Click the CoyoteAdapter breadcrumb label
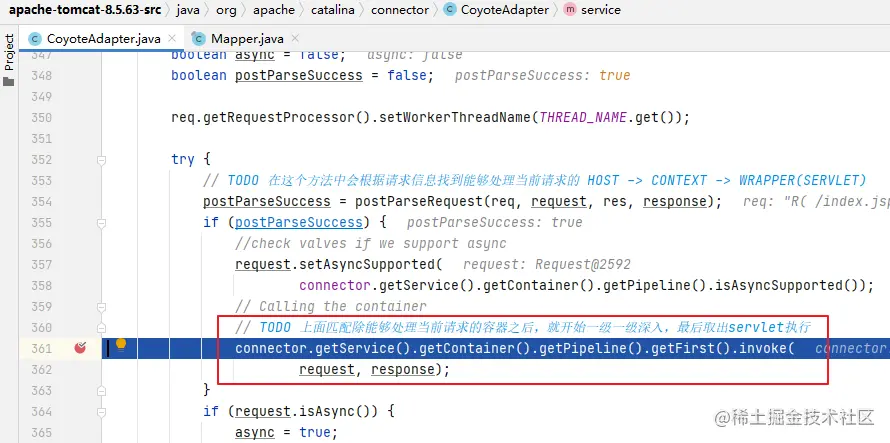The height and width of the screenshot is (443, 890). (x=505, y=10)
